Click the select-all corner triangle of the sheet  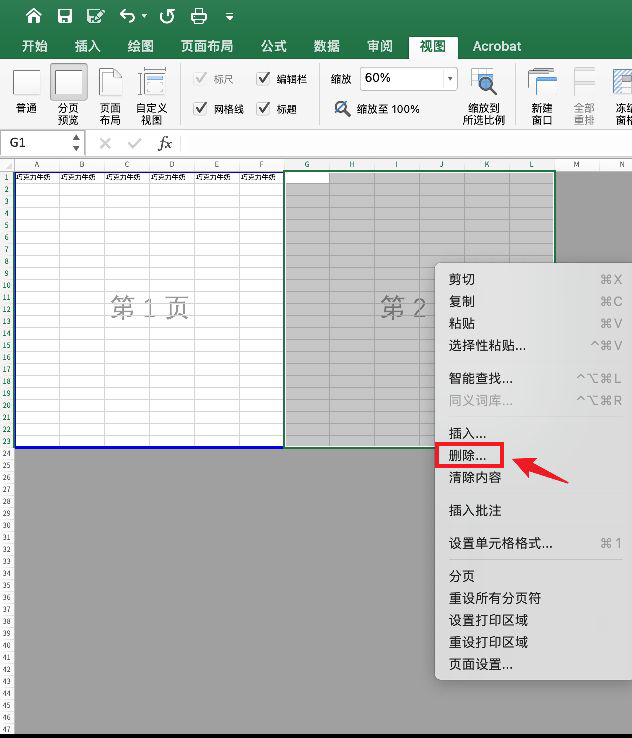click(7, 164)
